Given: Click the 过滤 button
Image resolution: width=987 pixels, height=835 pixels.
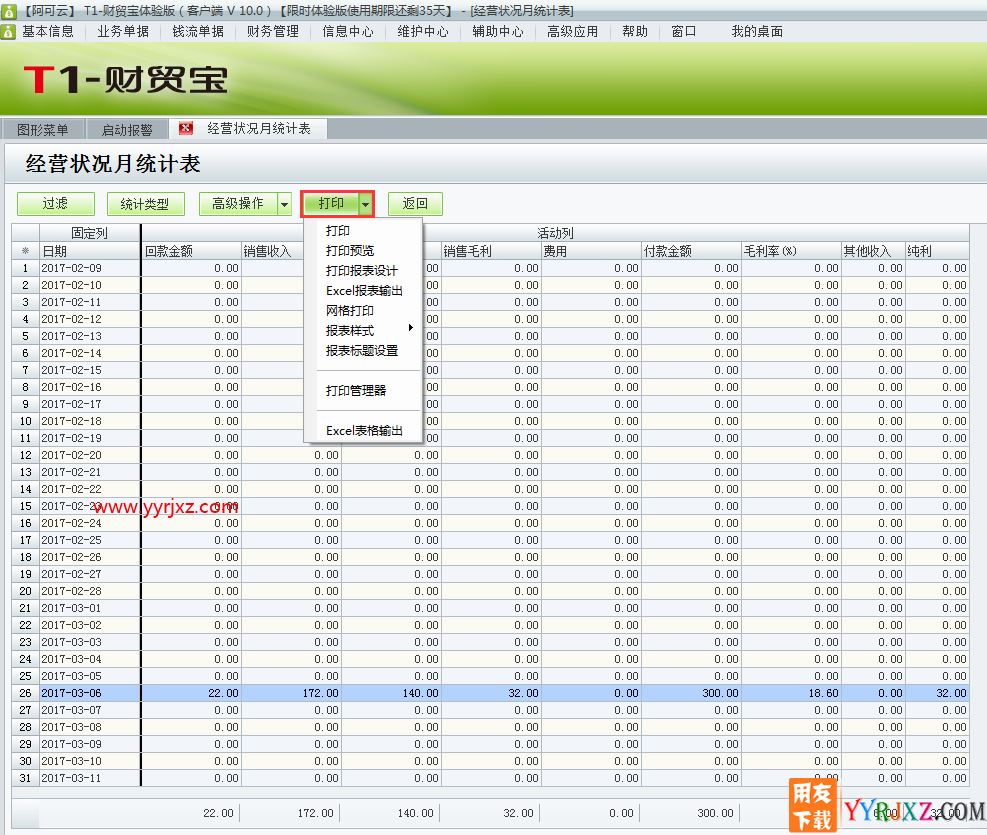Looking at the screenshot, I should (x=55, y=204).
